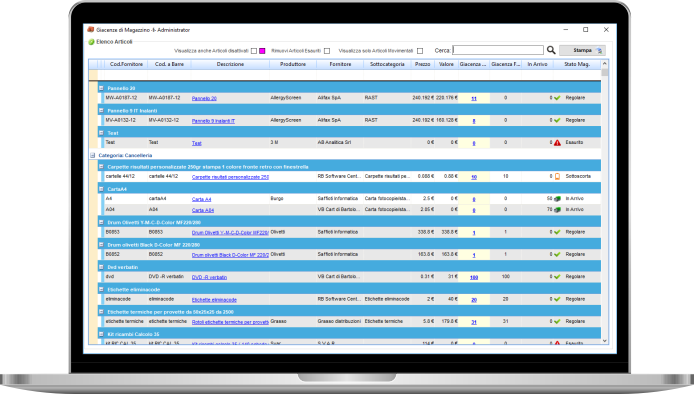Sort by Cod.Fornitore column header

pyautogui.click(x=126, y=64)
